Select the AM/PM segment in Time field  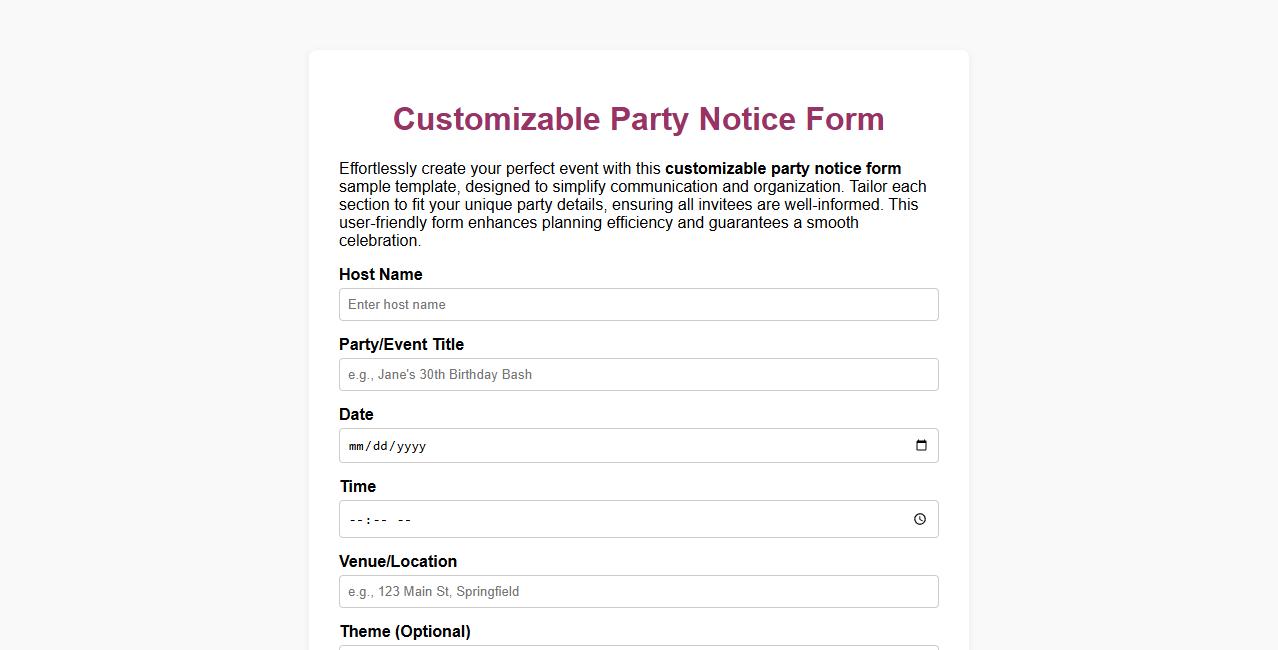pyautogui.click(x=404, y=519)
